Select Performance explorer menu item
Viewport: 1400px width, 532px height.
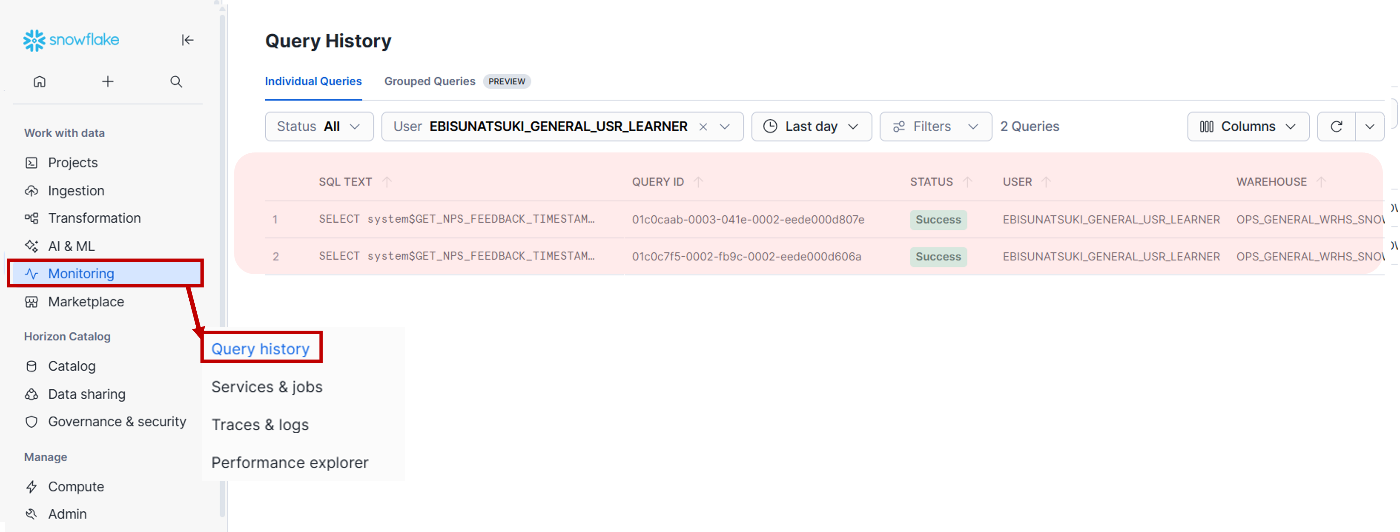pyautogui.click(x=290, y=463)
